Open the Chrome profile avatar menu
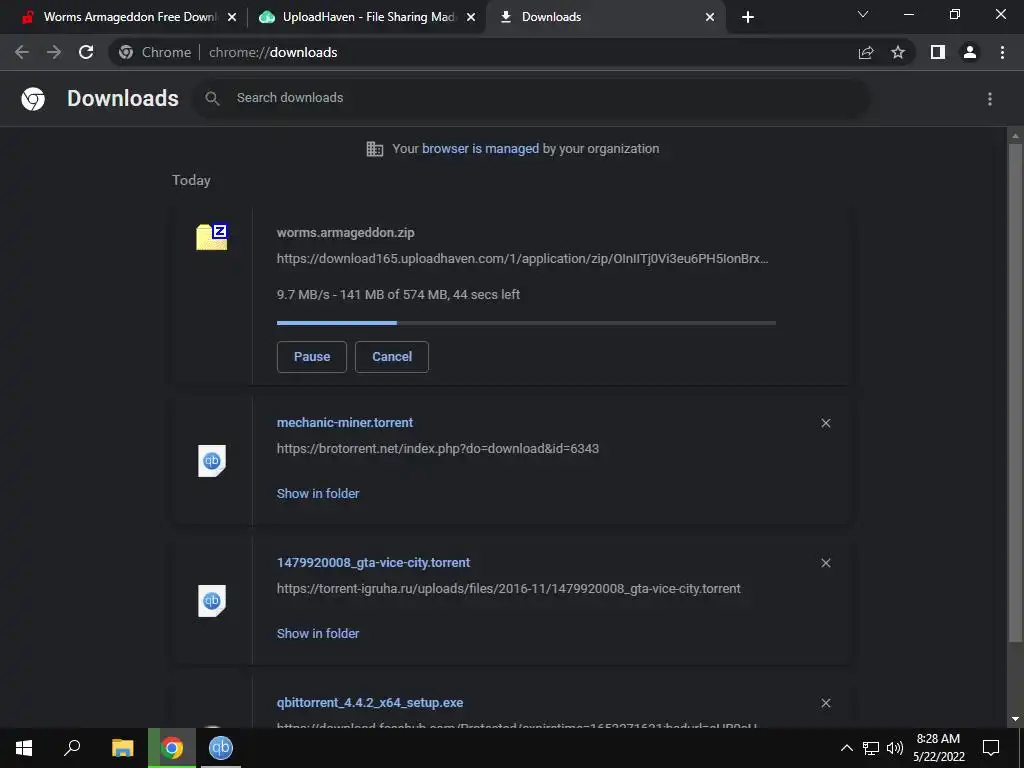1024x768 pixels. click(x=970, y=52)
